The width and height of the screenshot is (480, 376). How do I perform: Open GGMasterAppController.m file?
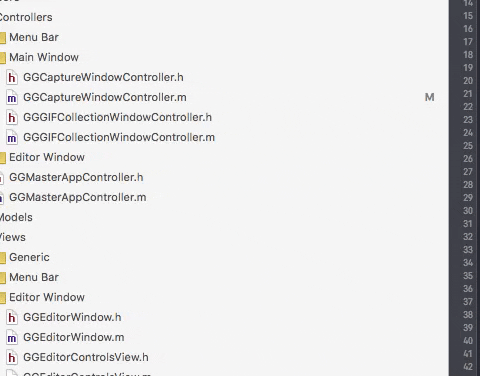78,197
